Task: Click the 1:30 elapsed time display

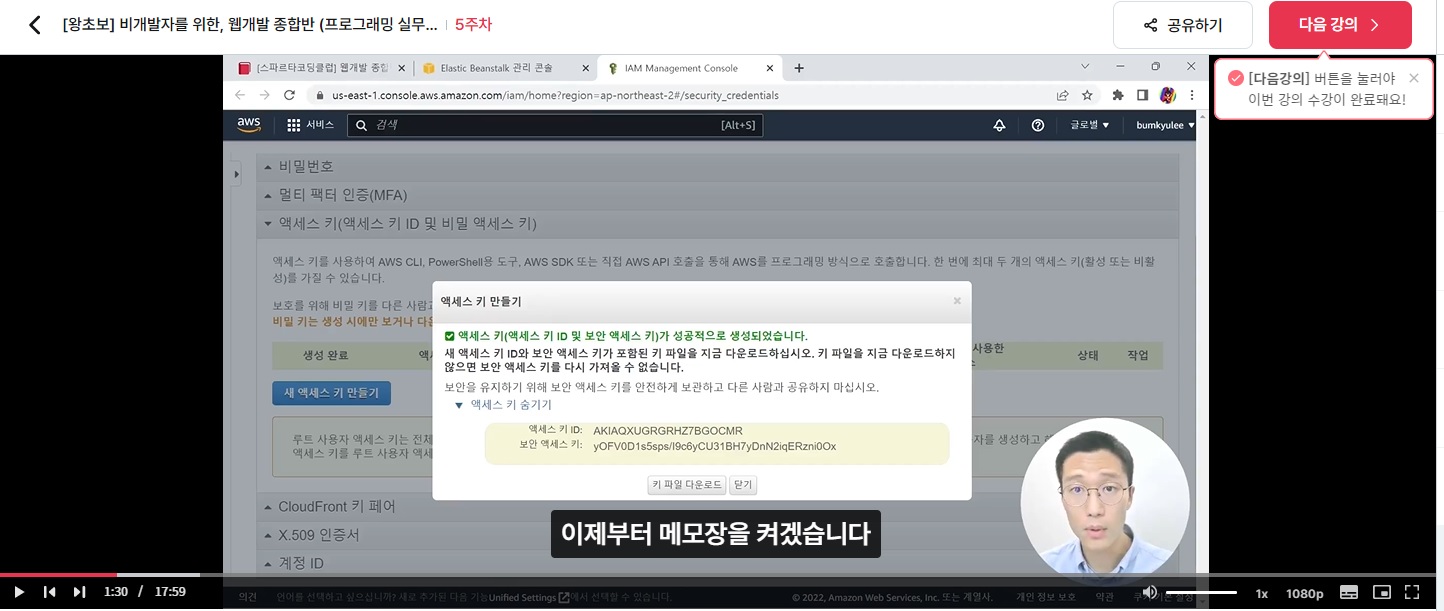Action: point(116,592)
